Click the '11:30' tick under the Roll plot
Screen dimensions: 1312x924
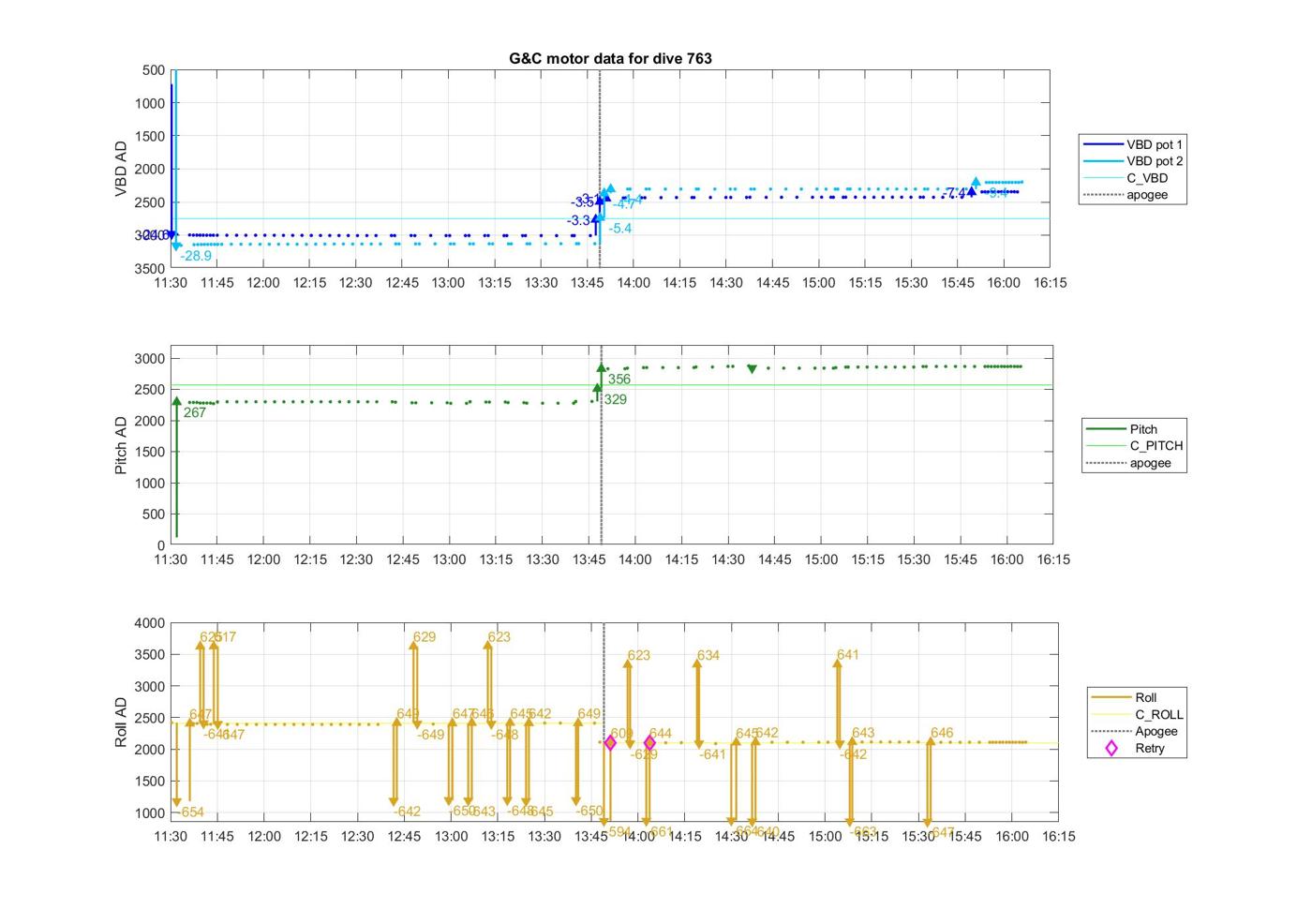pyautogui.click(x=171, y=836)
